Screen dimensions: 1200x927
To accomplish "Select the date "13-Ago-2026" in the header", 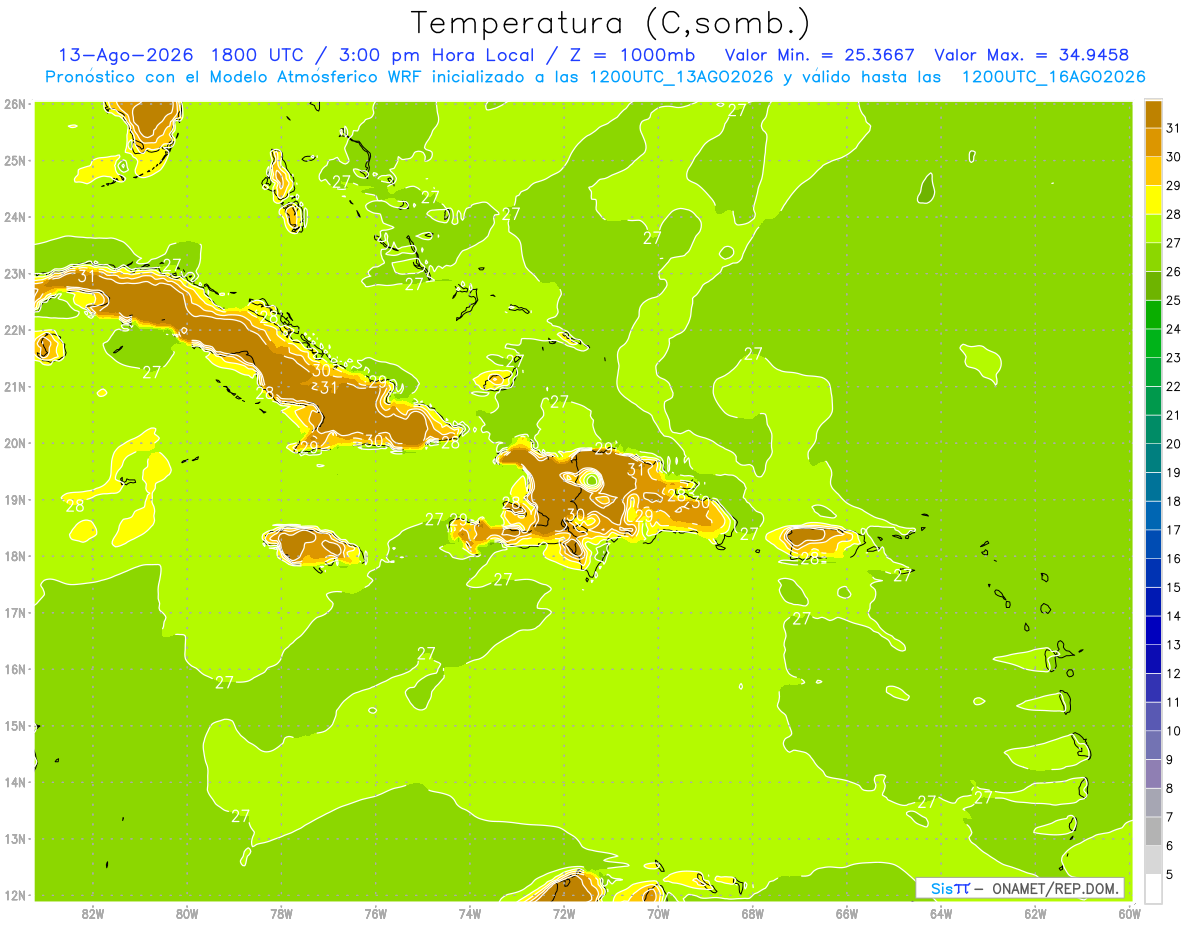I will pyautogui.click(x=125, y=55).
